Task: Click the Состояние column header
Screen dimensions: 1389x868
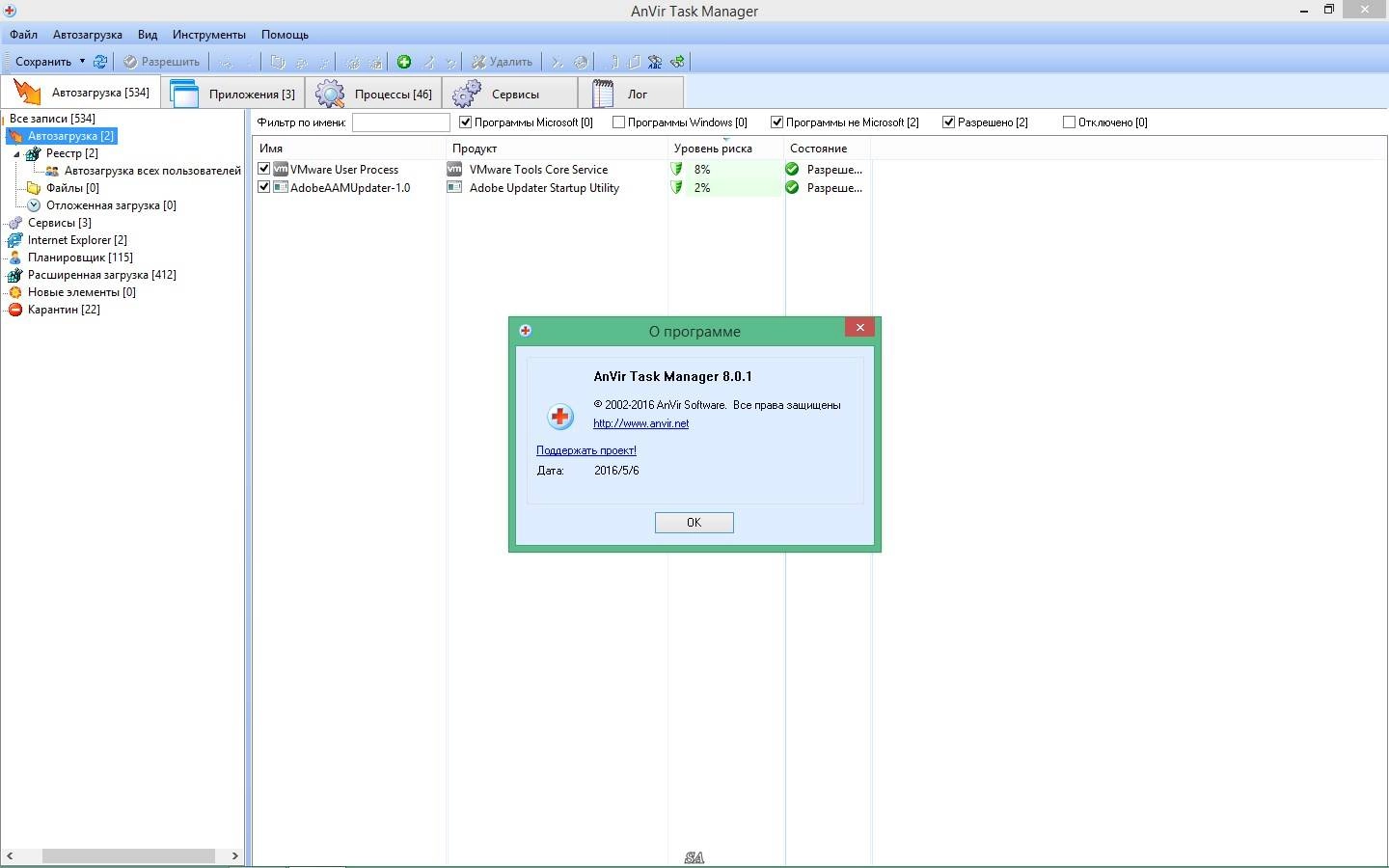Action: click(x=828, y=149)
